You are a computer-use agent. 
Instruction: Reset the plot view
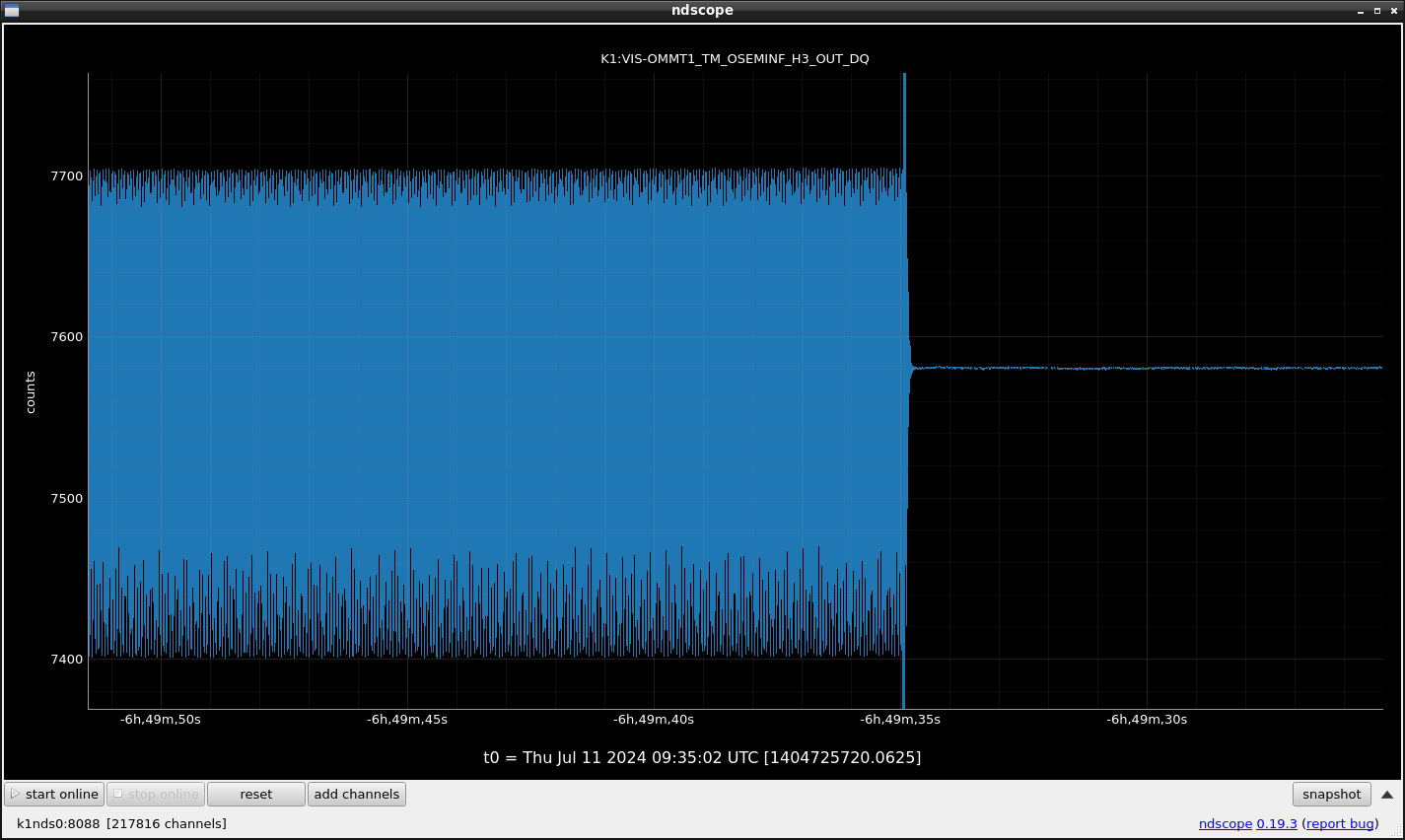pos(256,794)
